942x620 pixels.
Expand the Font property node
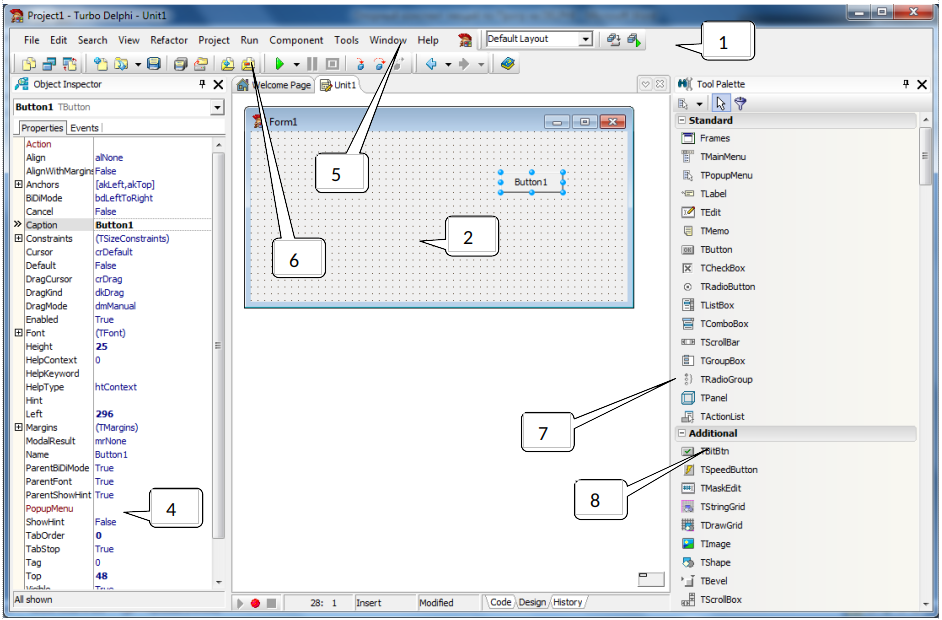tap(18, 333)
